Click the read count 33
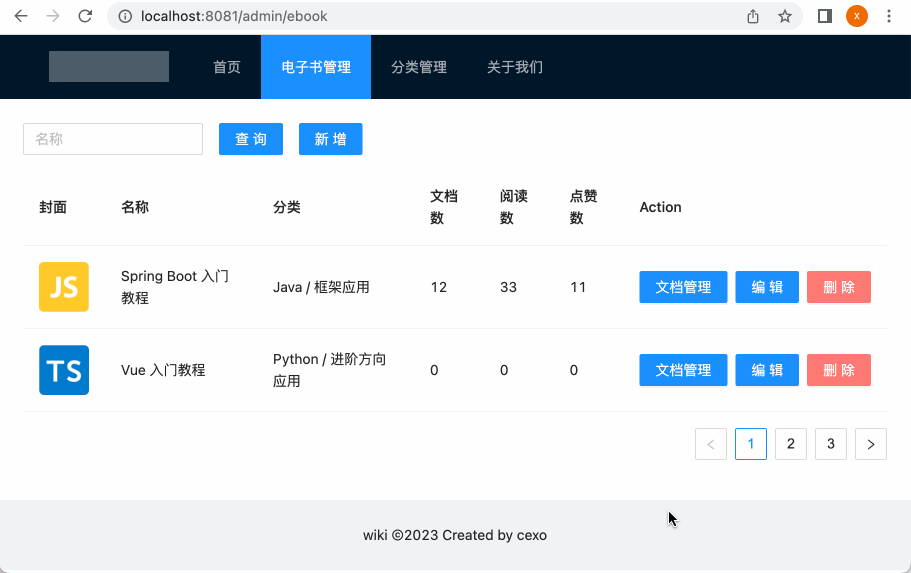Screen dimensions: 911x573 [508, 287]
